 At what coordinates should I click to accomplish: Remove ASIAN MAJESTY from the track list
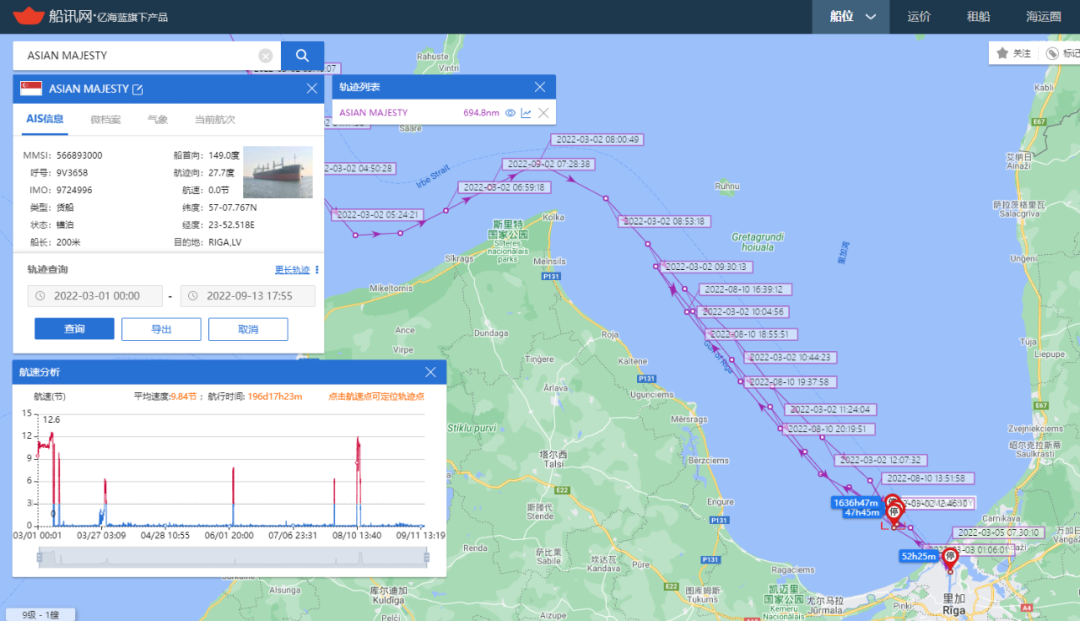point(543,113)
